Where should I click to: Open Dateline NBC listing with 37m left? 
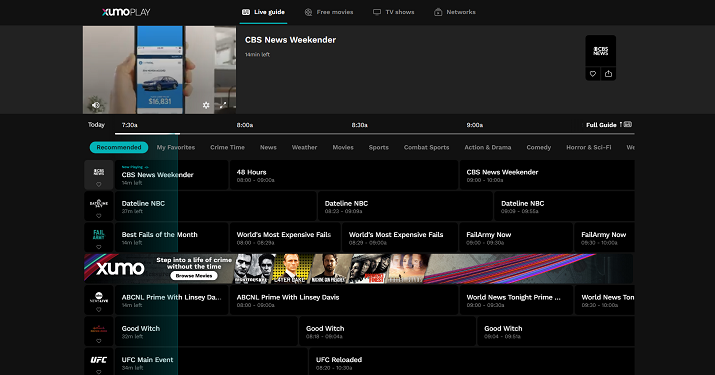tap(216, 206)
